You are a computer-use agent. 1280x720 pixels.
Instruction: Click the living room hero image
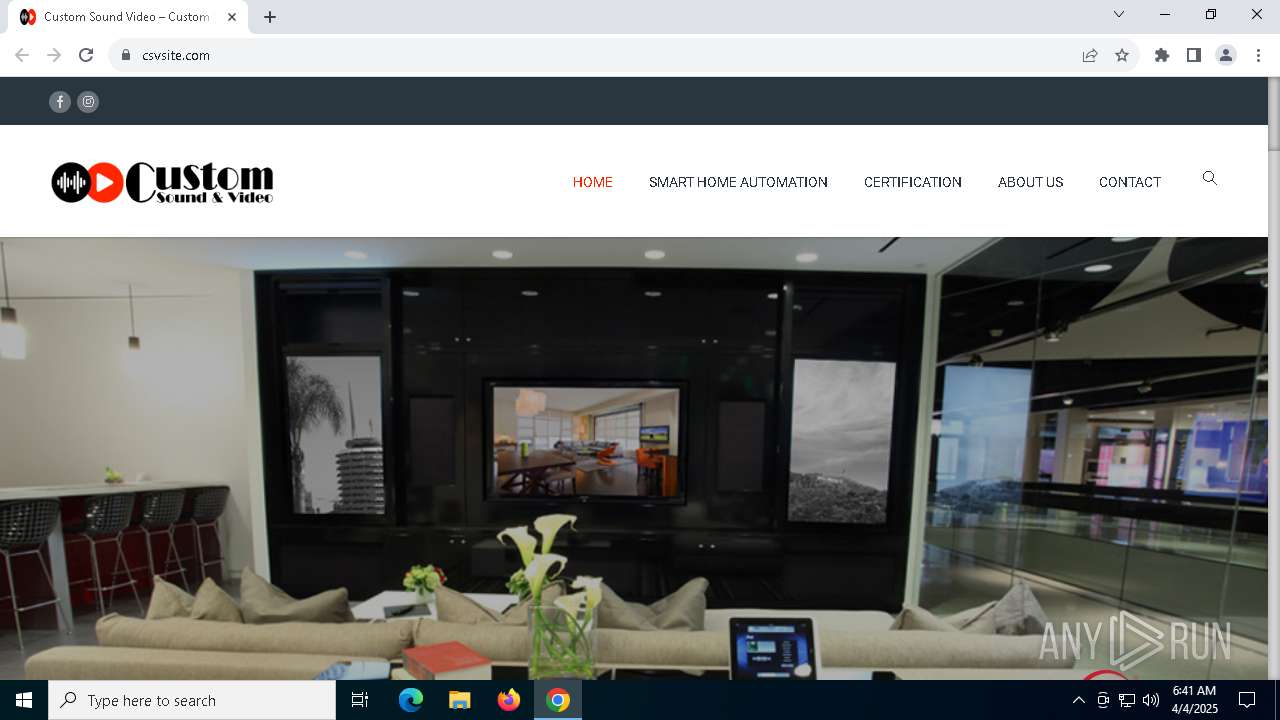tap(634, 458)
